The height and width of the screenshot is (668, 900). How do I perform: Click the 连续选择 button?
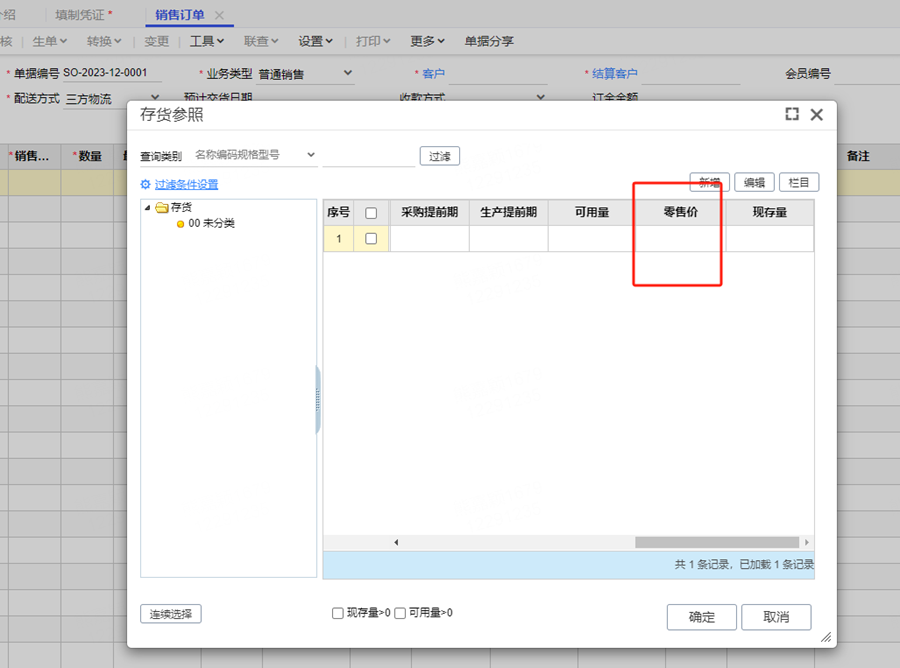pyautogui.click(x=170, y=614)
